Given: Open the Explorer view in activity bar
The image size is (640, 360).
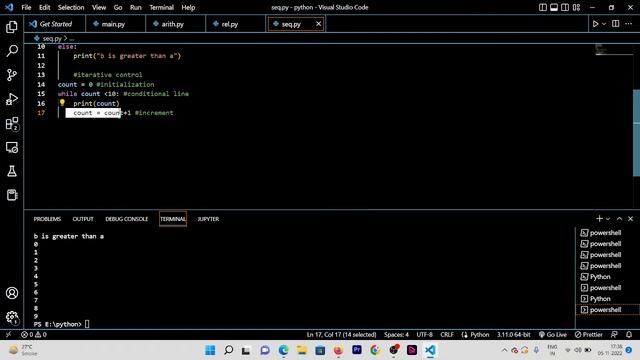Looking at the screenshot, I should [12, 27].
